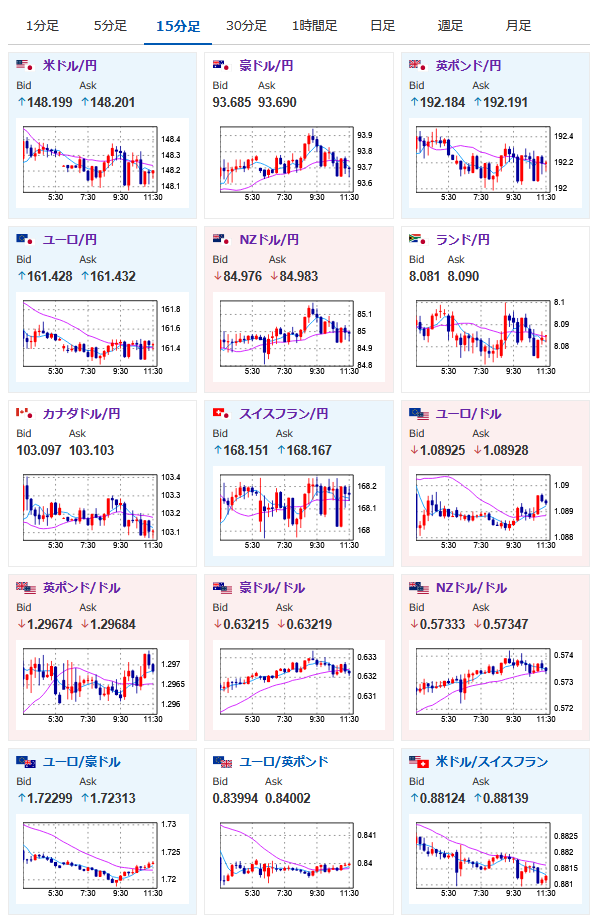The width and height of the screenshot is (595, 915).
Task: Click the US/Japan flag icon for 米ドル/円
Action: pos(24,65)
